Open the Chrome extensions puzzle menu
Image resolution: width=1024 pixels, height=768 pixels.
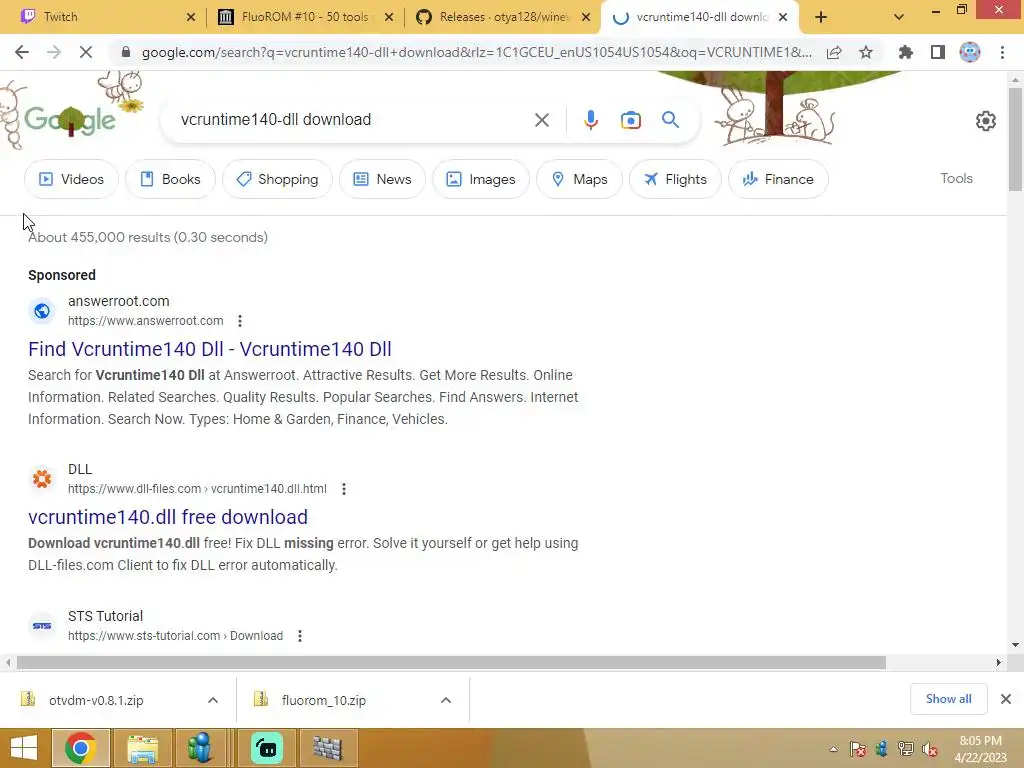click(905, 52)
